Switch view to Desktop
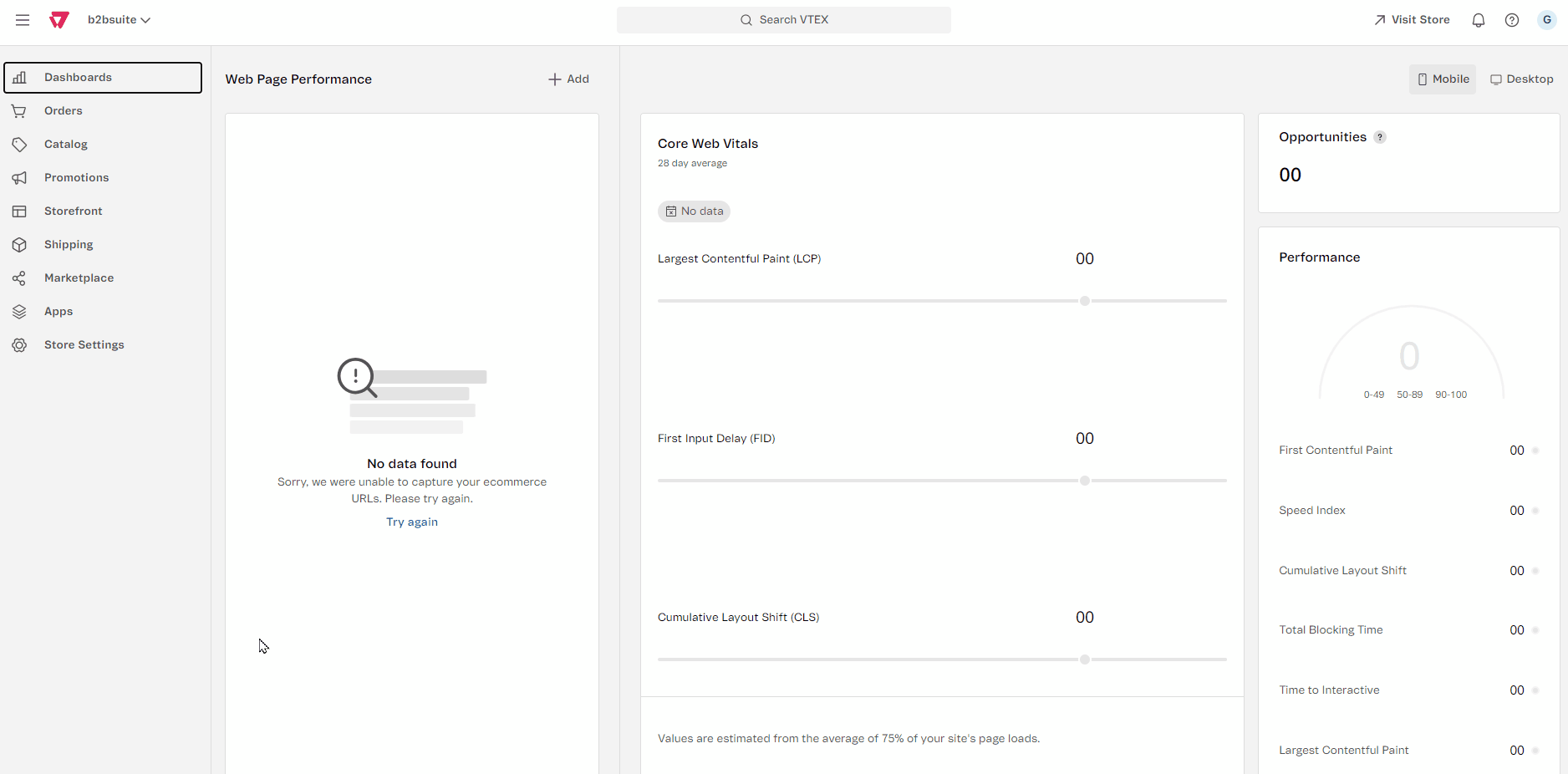1568x774 pixels. point(1521,79)
